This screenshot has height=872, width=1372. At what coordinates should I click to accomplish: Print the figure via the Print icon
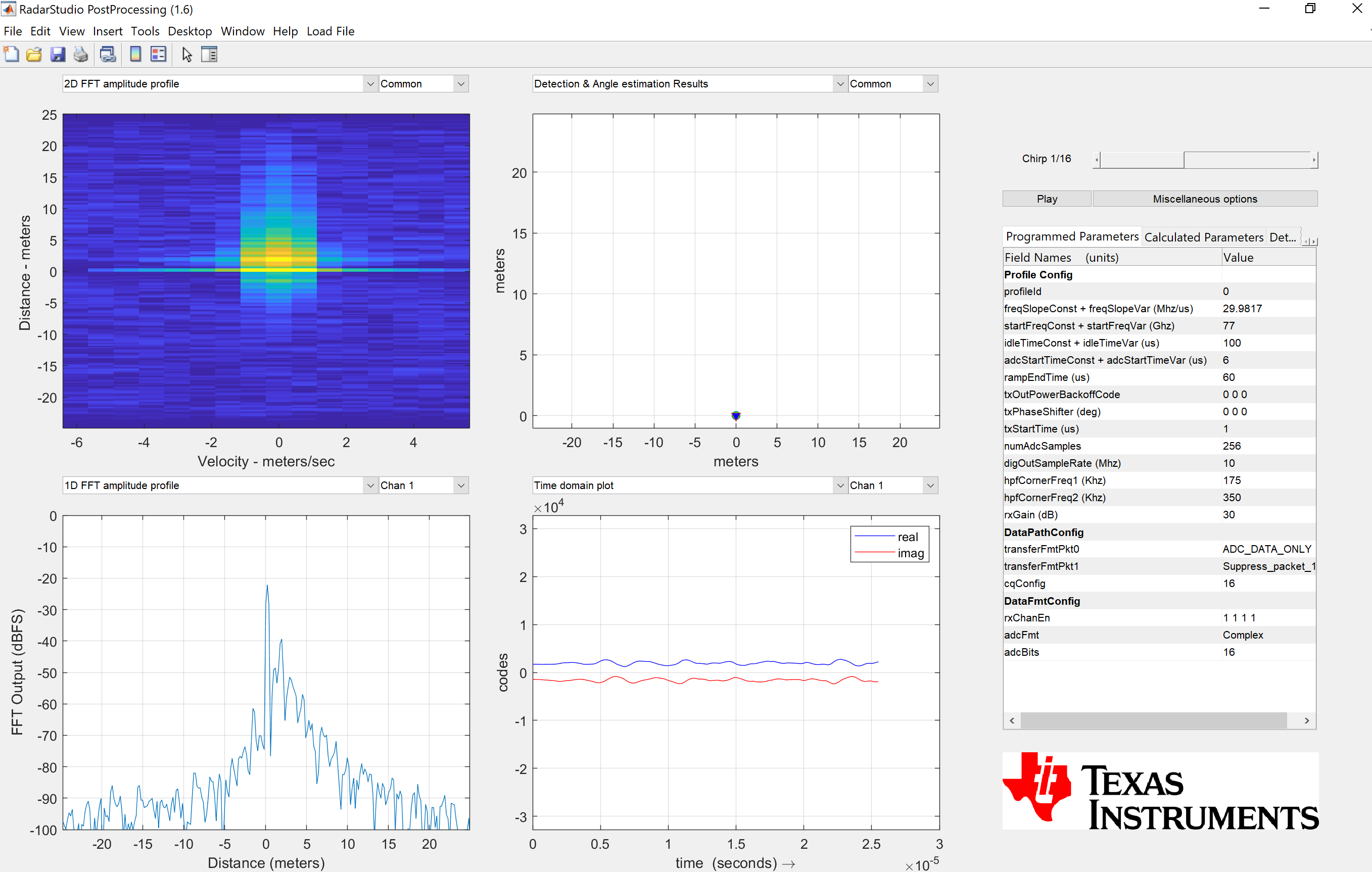[x=80, y=54]
